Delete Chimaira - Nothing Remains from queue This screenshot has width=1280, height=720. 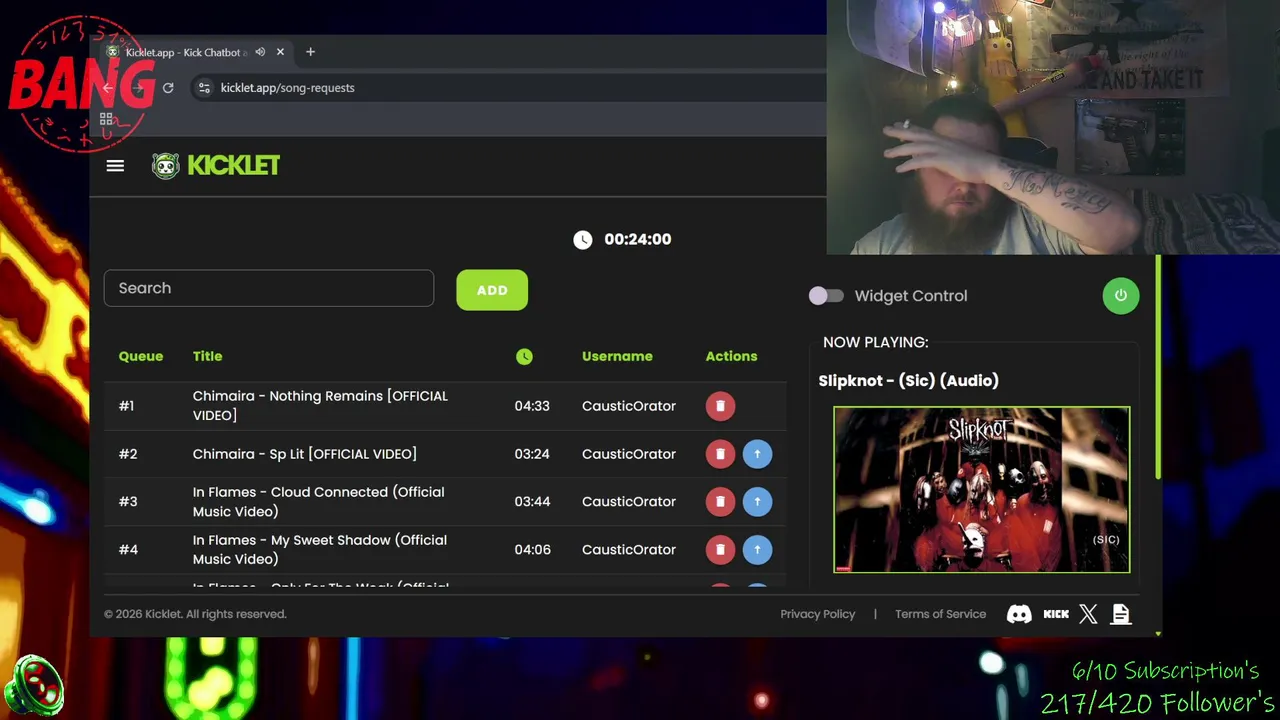720,406
